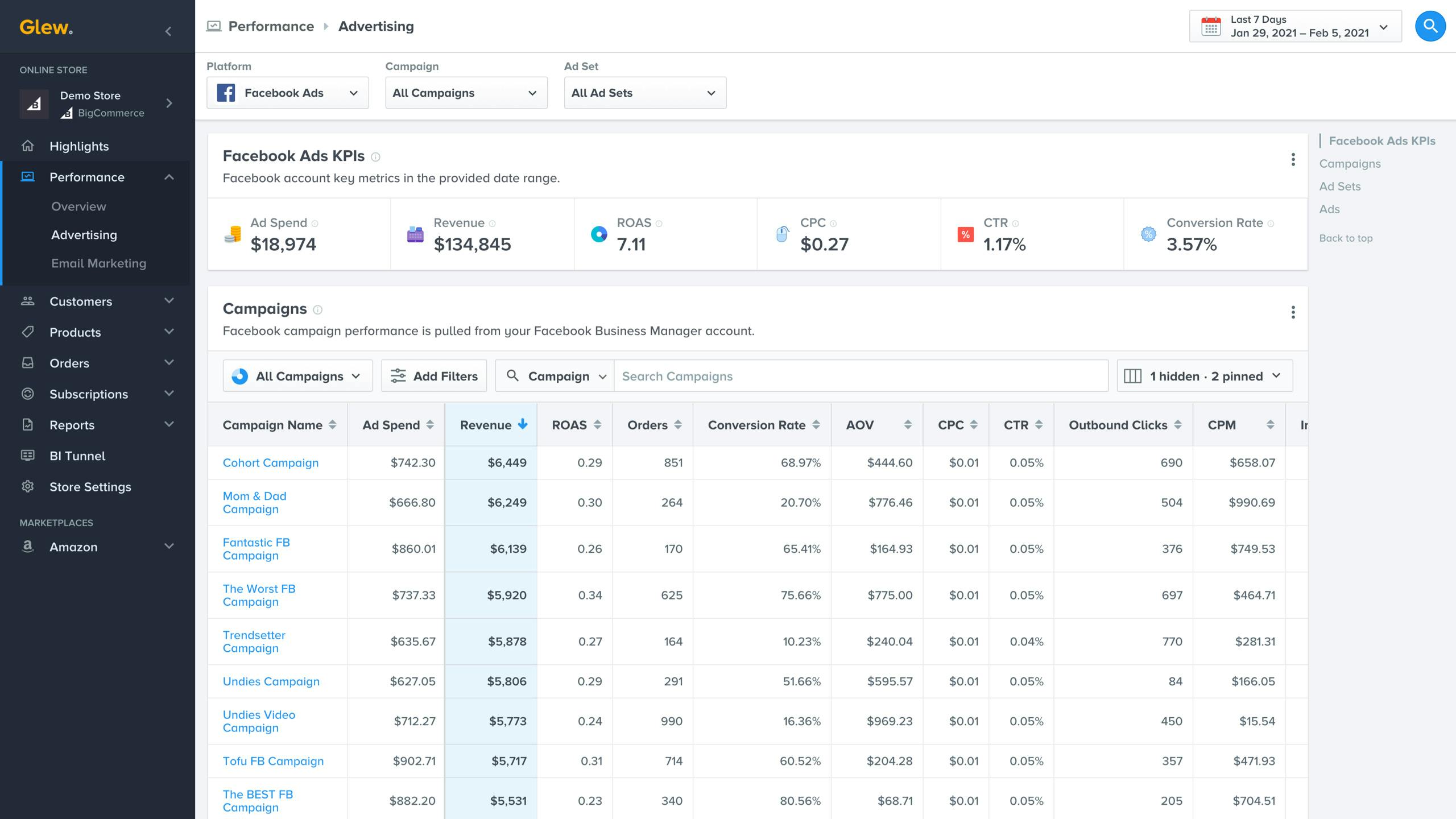Screen dimensions: 1456x819
Task: Click the Conversion Rate info icon
Action: point(1271,224)
